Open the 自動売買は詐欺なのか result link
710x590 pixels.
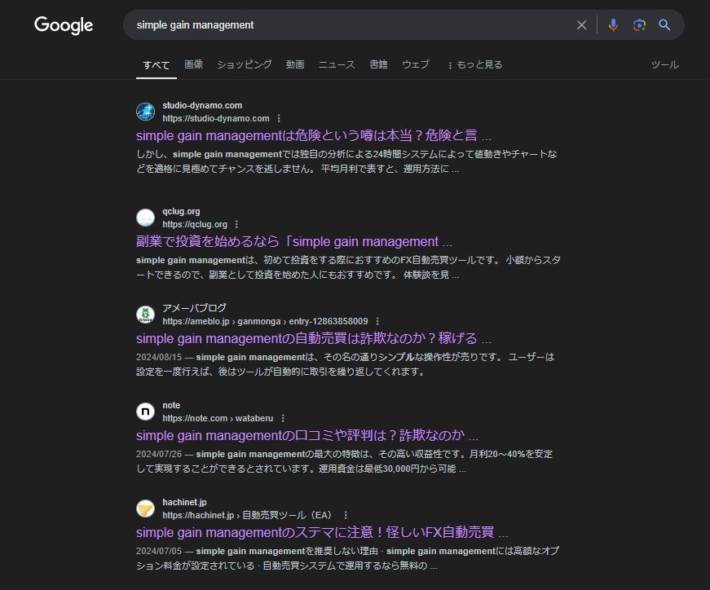313,338
